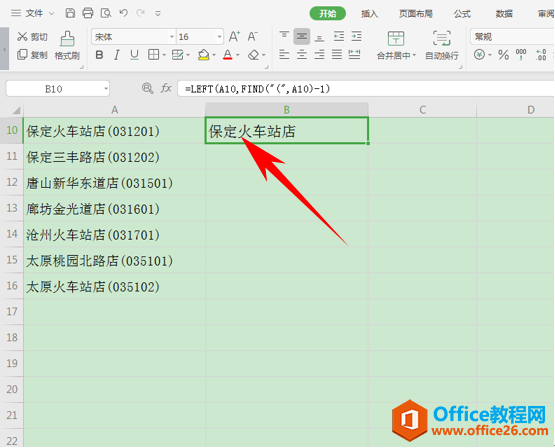Viewport: 555px width, 448px height.
Task: Expand the borders dropdown arrow
Action: 164,55
